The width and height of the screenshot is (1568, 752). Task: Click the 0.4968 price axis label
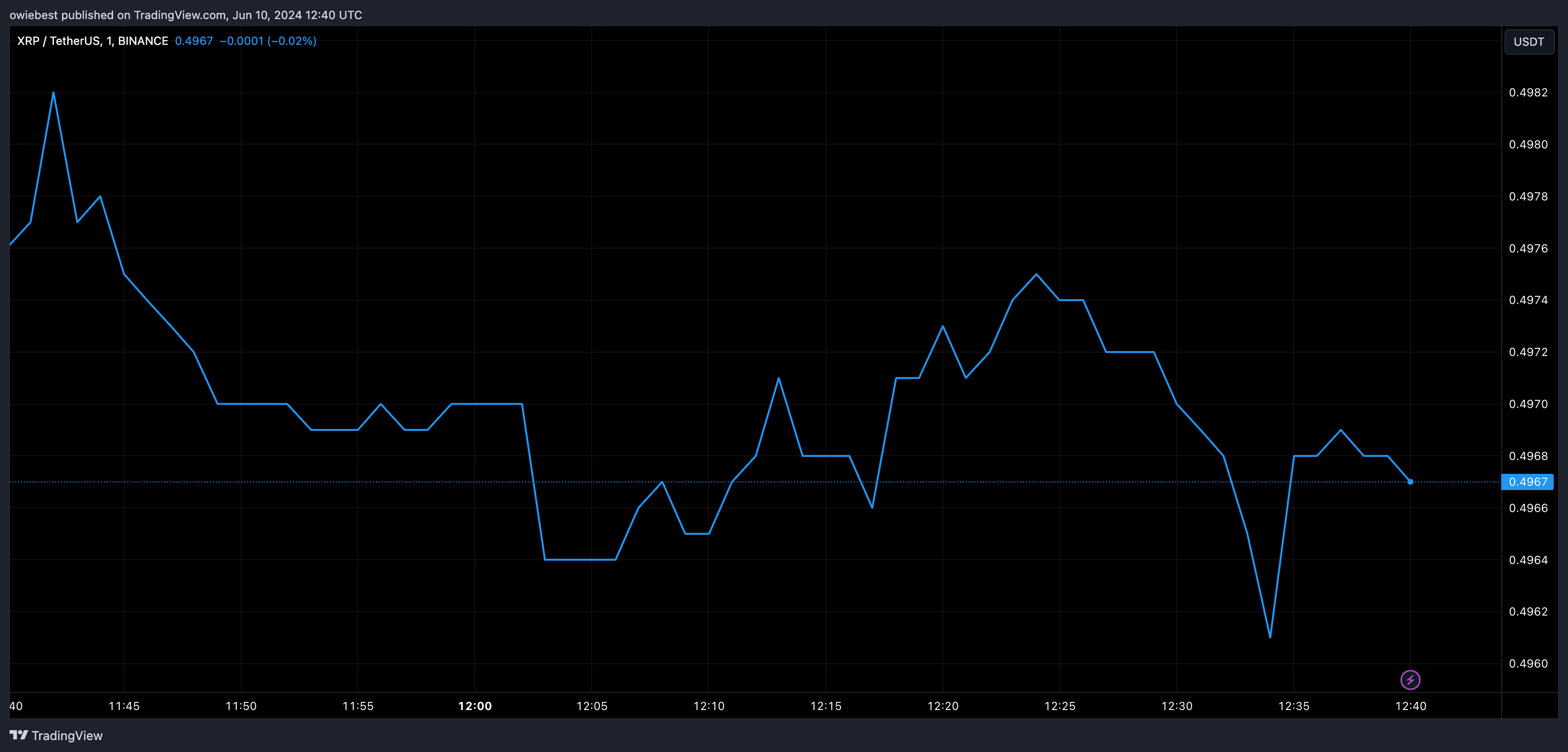1528,456
